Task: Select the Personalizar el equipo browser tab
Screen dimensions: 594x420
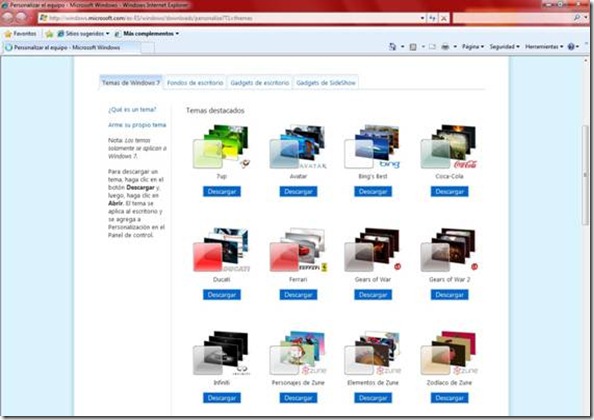Action: 71,47
